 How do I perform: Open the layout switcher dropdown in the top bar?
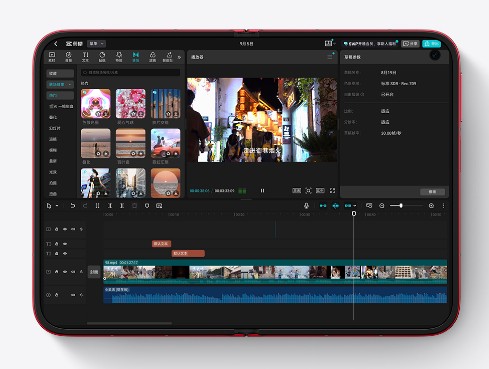329,43
